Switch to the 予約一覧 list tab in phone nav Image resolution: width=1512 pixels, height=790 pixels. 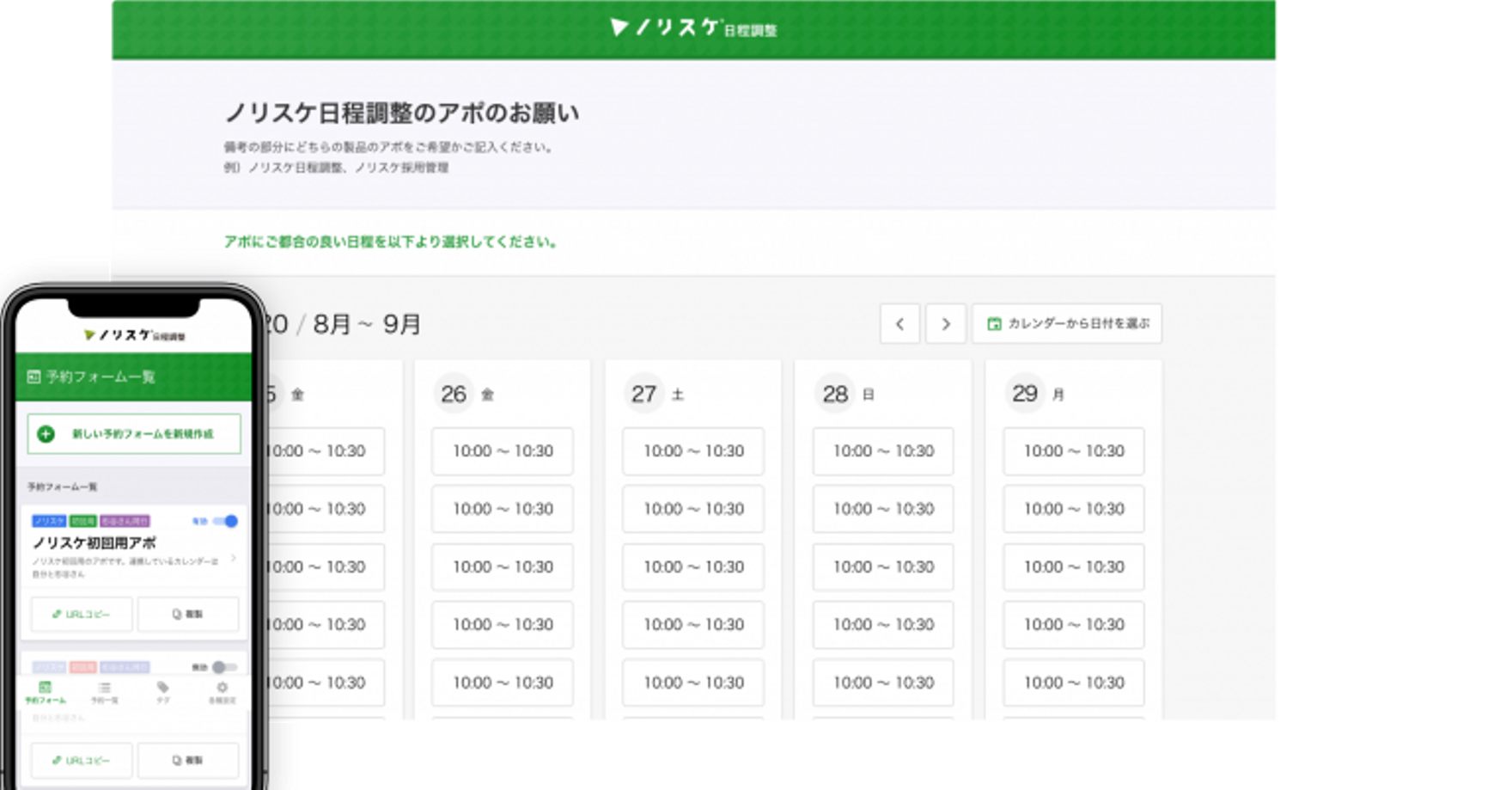point(104,693)
